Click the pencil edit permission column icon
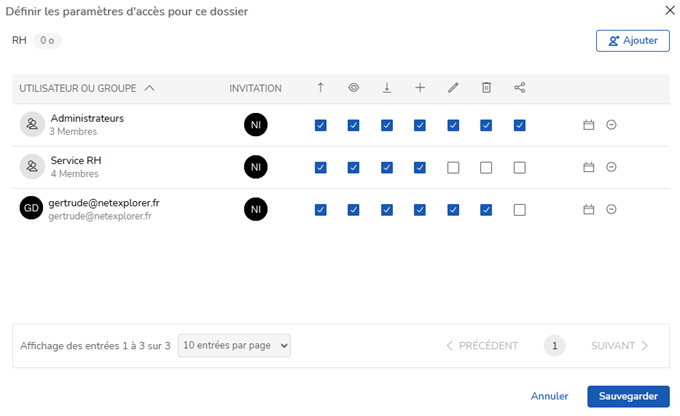The image size is (680, 416). pos(453,88)
